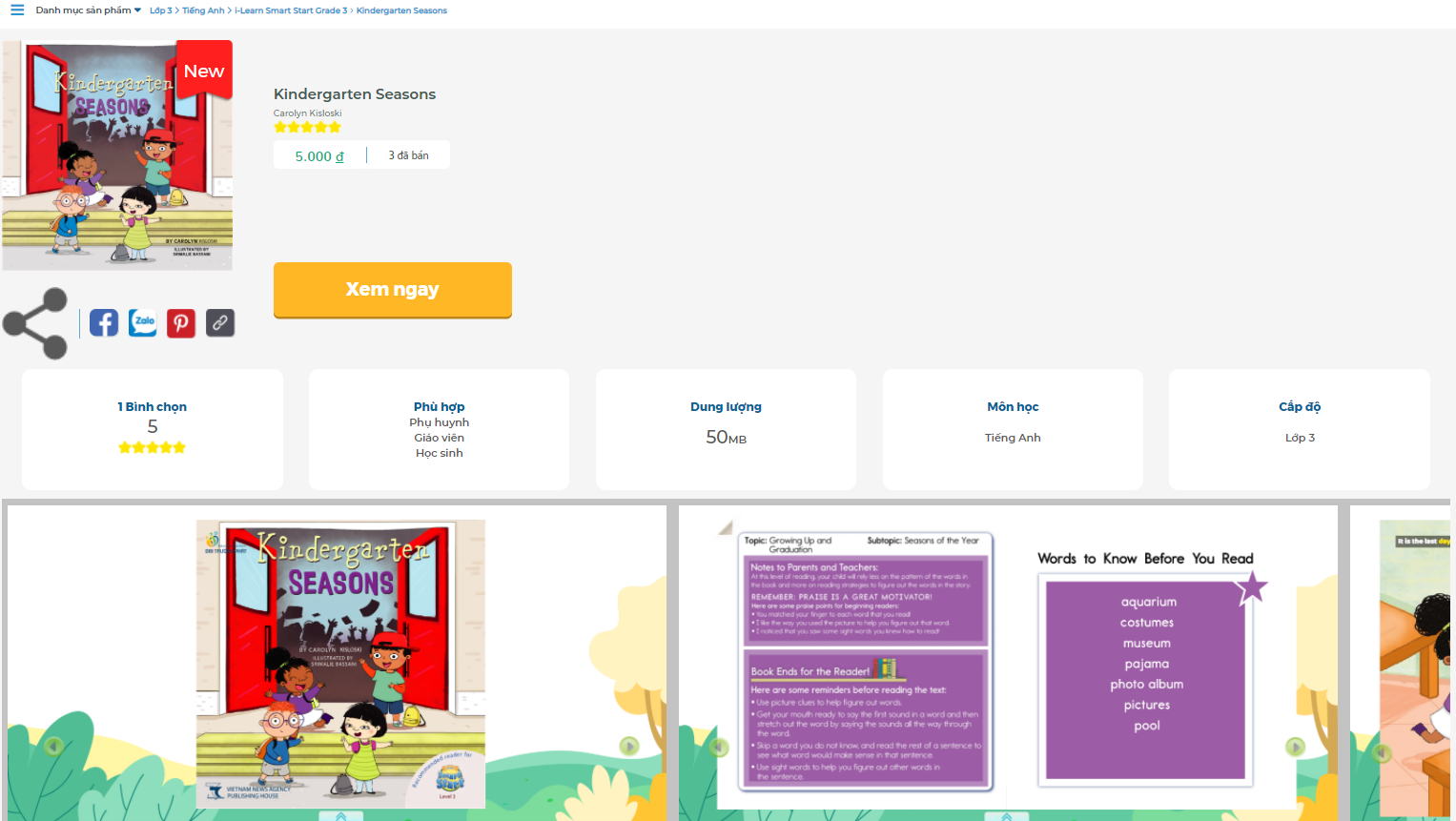Click the Phụ huynh audience text
1456x821 pixels.
pos(440,422)
